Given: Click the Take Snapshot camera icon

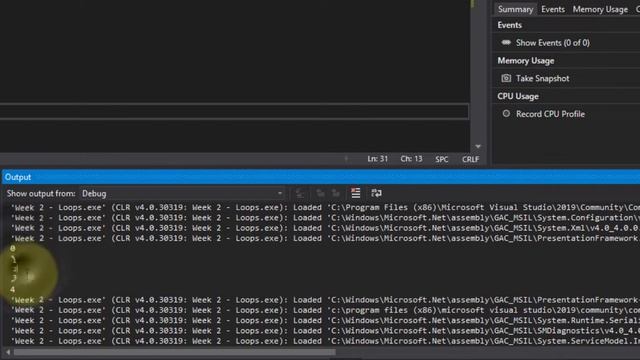Looking at the screenshot, I should (506, 78).
